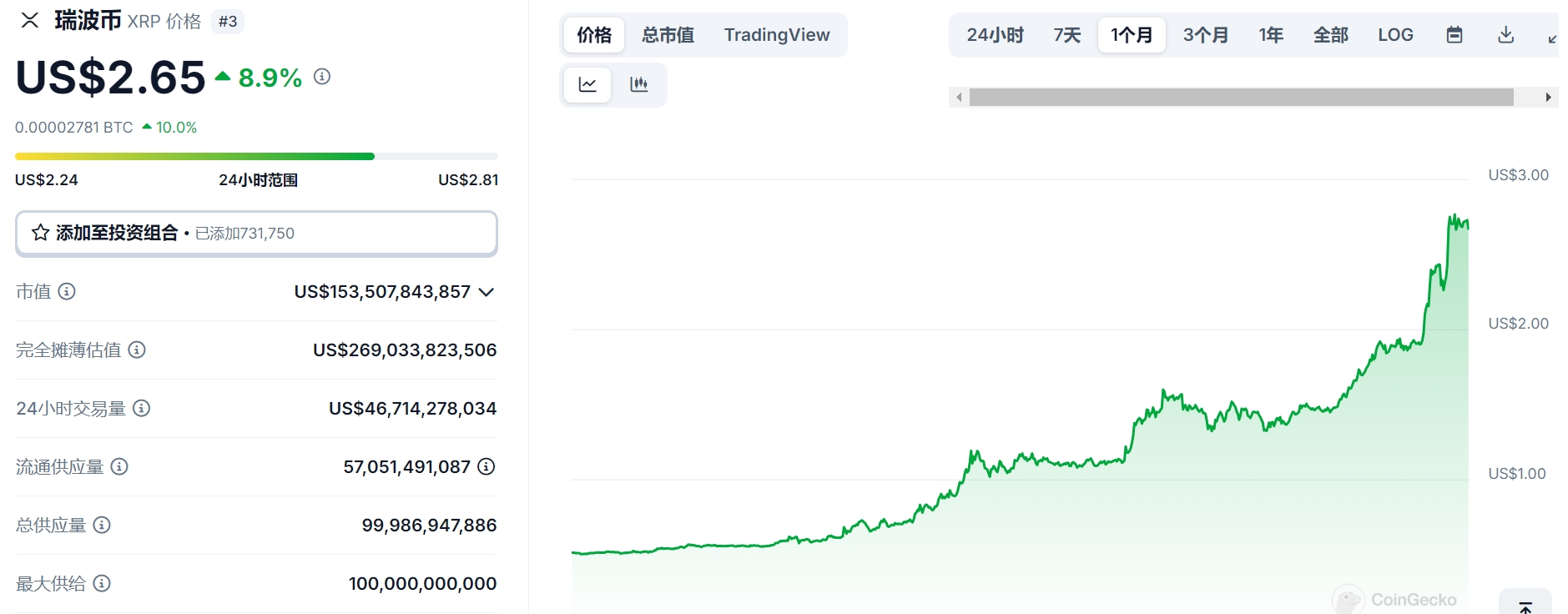Switch to candlestick chart view icon
Image resolution: width=1568 pixels, height=614 pixels.
pos(639,84)
